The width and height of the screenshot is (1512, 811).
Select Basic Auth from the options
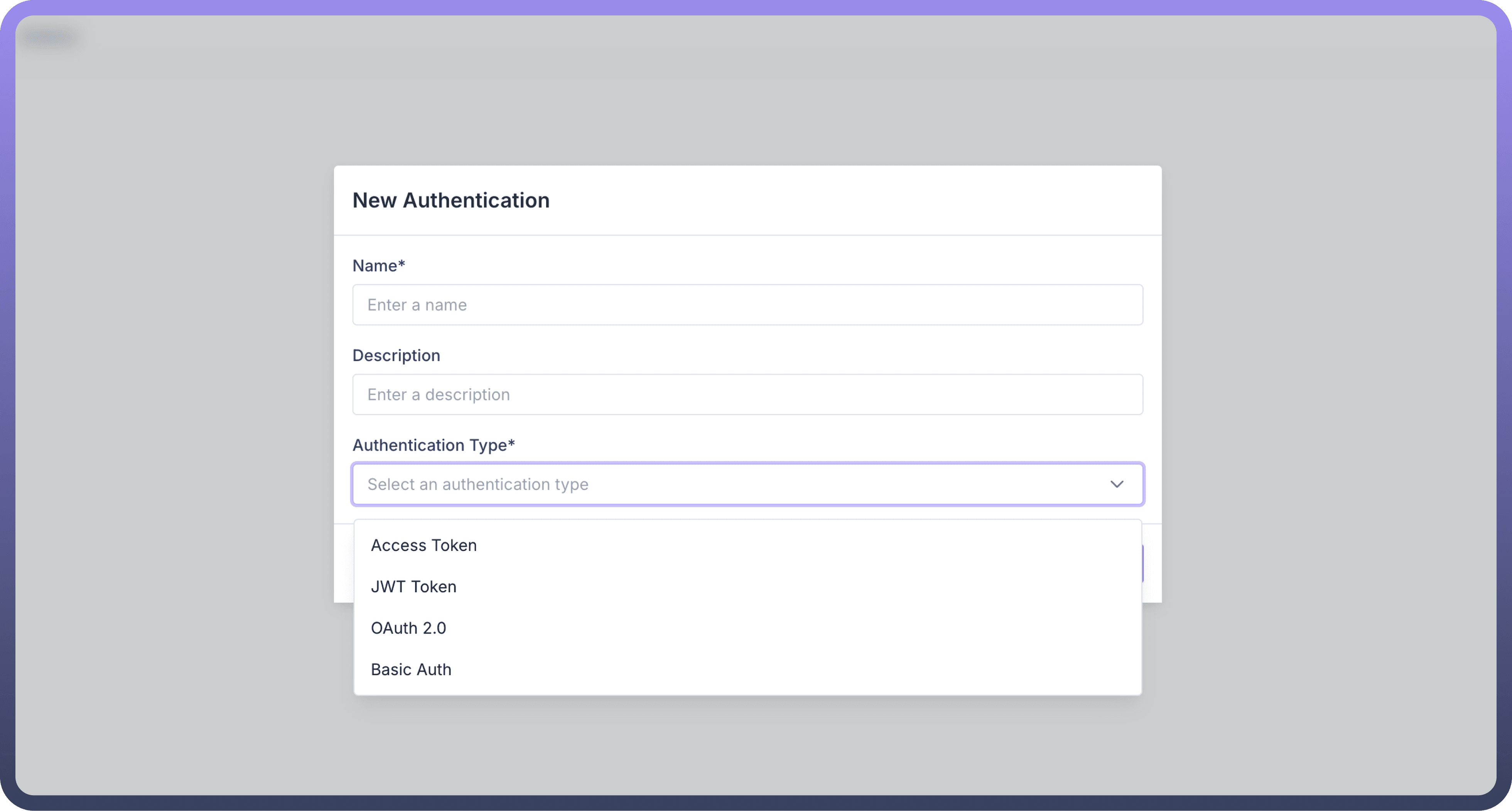[411, 669]
